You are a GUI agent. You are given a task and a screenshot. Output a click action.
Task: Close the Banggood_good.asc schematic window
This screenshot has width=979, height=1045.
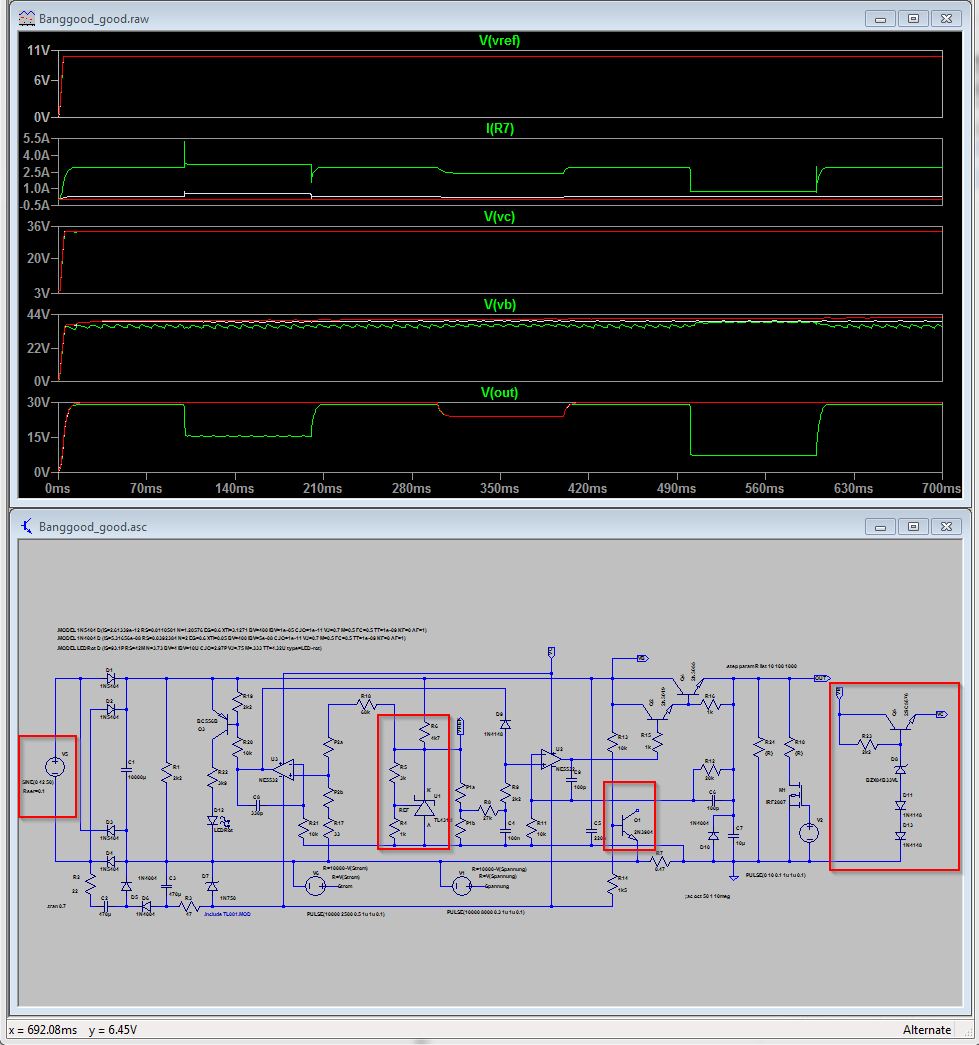point(946,526)
